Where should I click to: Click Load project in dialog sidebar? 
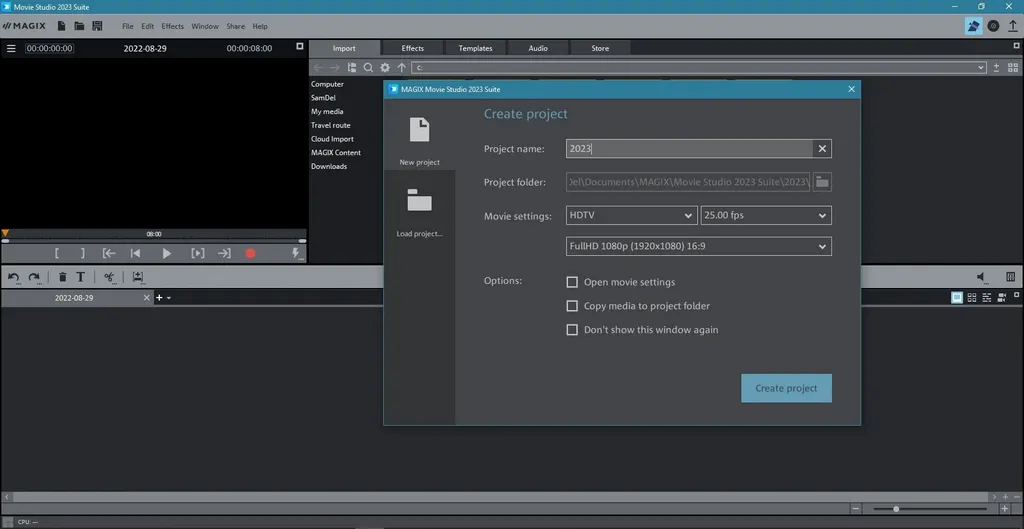tap(419, 212)
